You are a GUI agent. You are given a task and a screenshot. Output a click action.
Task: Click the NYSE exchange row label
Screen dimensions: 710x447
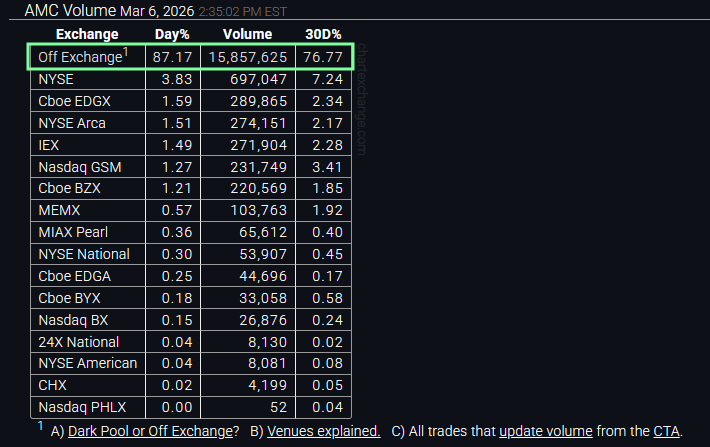click(x=56, y=79)
